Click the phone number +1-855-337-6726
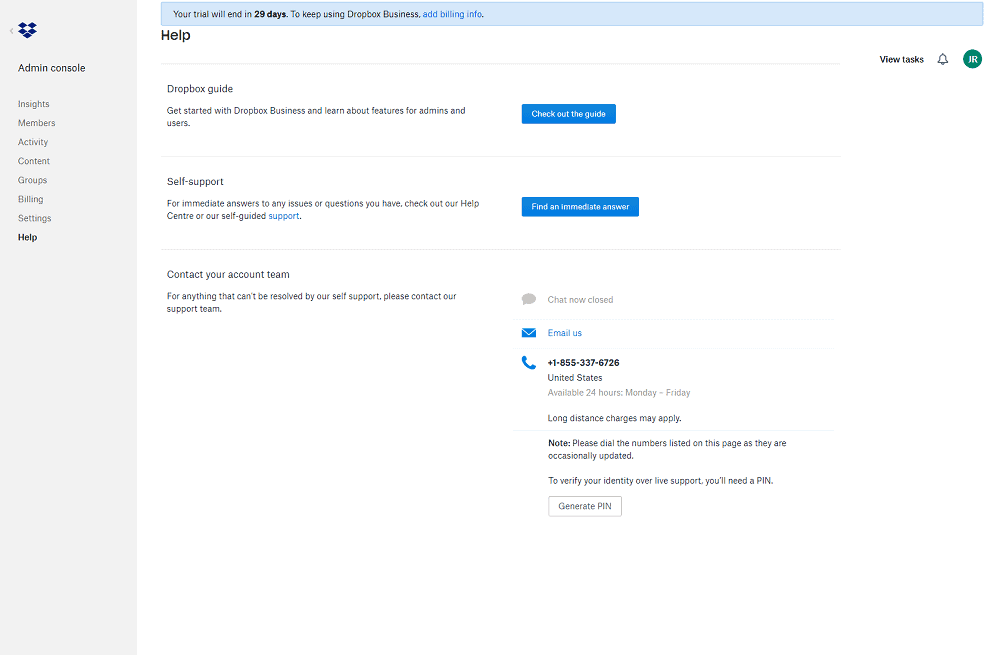Viewport: 1000px width, 655px height. click(x=584, y=363)
